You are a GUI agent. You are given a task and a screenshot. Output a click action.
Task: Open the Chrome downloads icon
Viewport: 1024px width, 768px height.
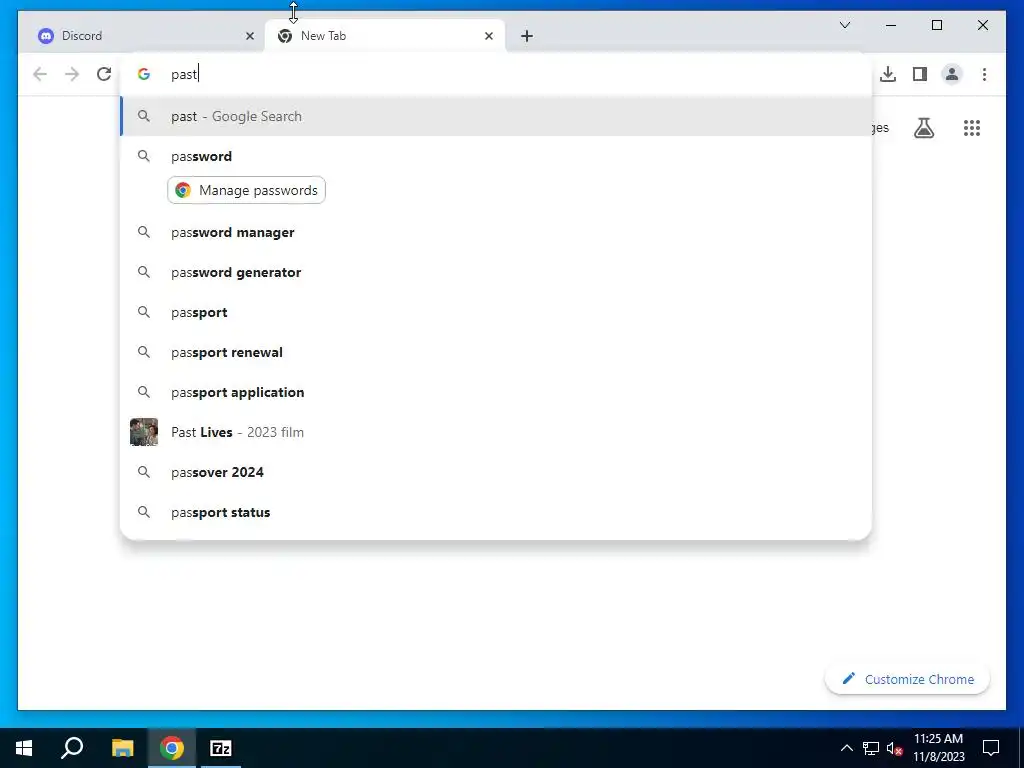point(888,74)
